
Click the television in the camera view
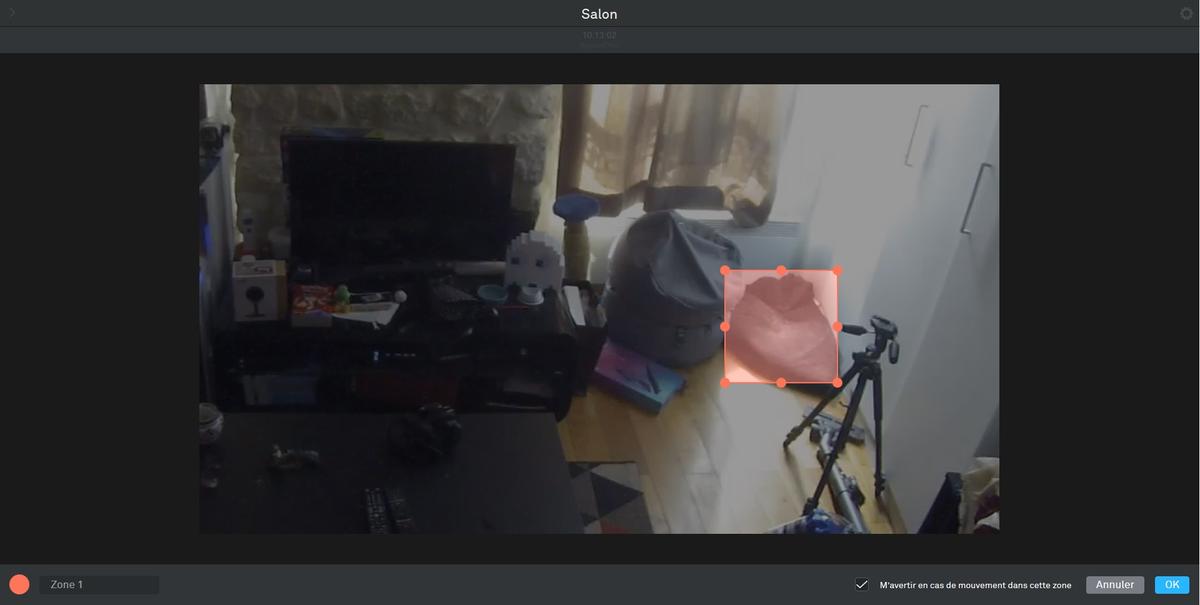tap(398, 200)
